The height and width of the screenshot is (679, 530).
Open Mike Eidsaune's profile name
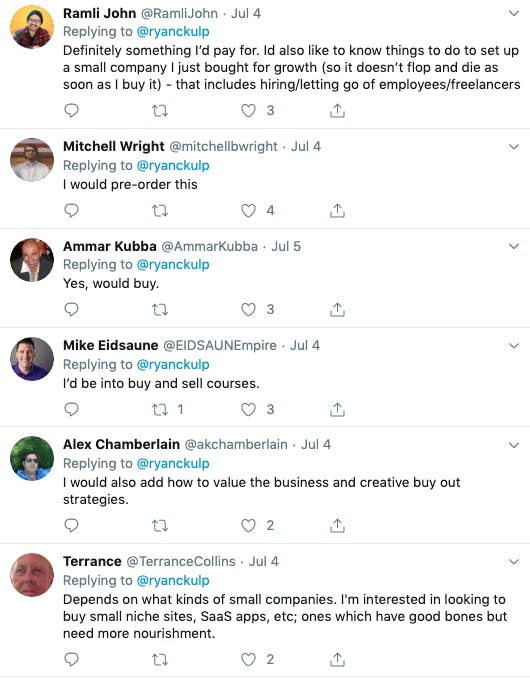(110, 345)
